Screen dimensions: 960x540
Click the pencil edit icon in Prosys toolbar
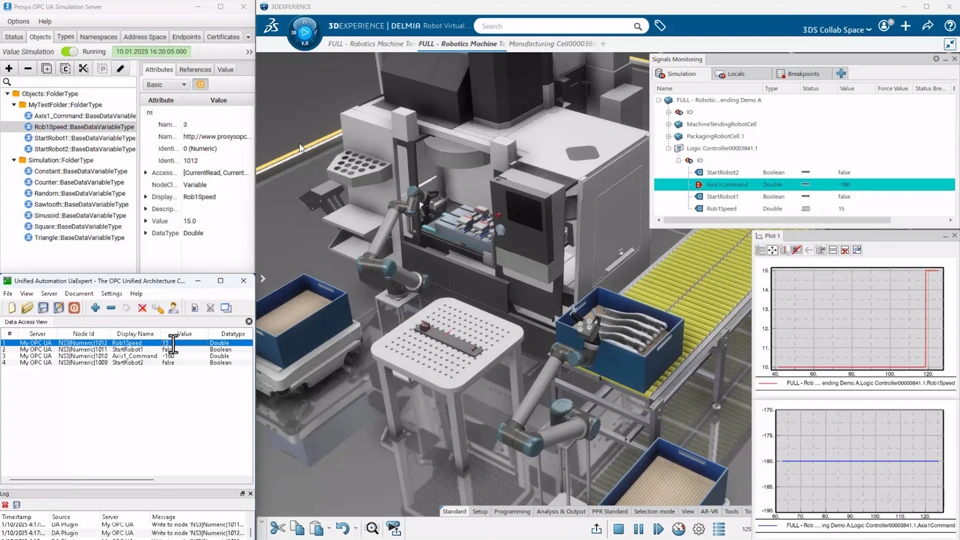click(x=121, y=69)
